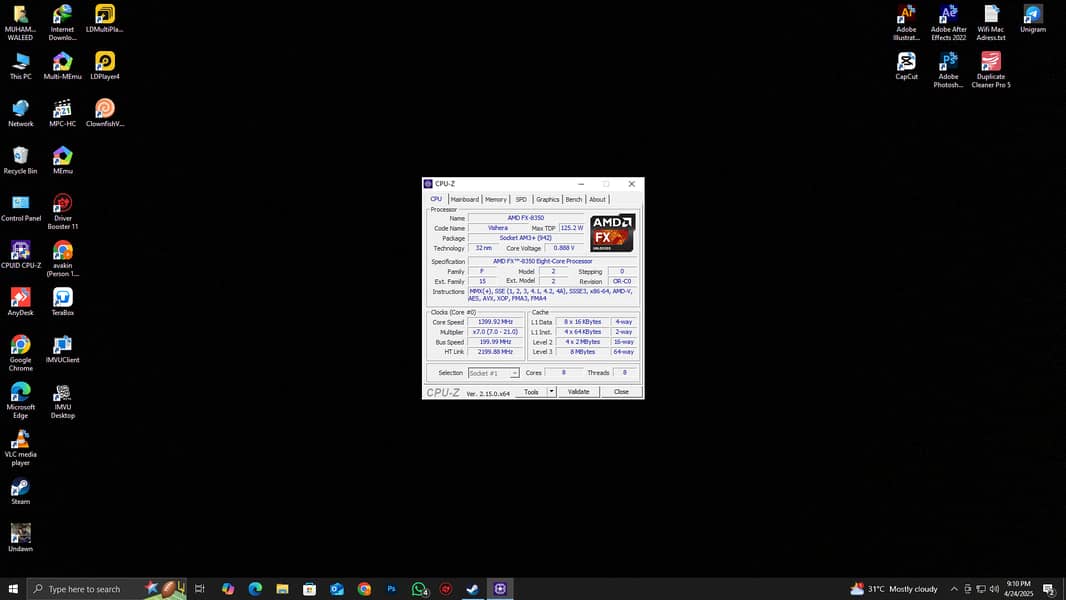The height and width of the screenshot is (600, 1066).
Task: Open Steam desktop shortcut
Action: 20,491
